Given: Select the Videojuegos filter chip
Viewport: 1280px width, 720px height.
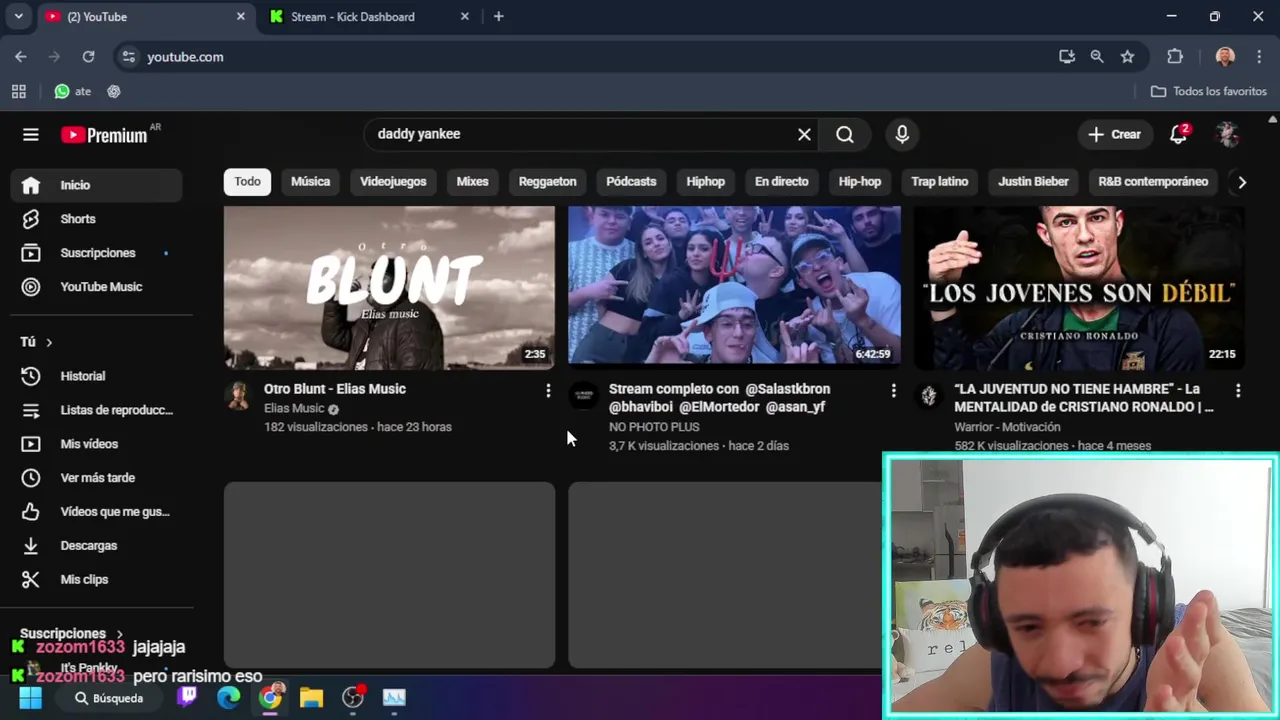Looking at the screenshot, I should [393, 182].
